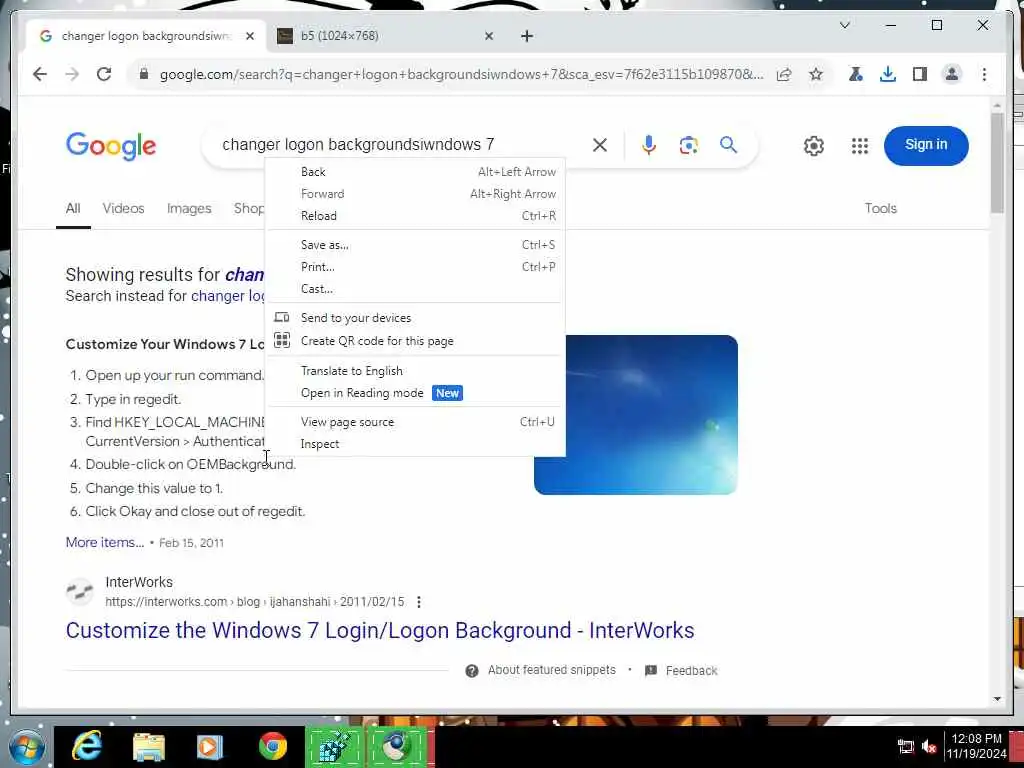Select Print... from context menu

[x=415, y=266]
